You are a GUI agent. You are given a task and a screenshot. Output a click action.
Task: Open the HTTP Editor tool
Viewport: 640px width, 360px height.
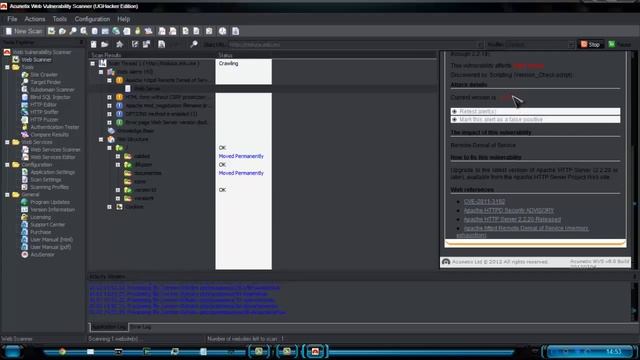point(43,104)
